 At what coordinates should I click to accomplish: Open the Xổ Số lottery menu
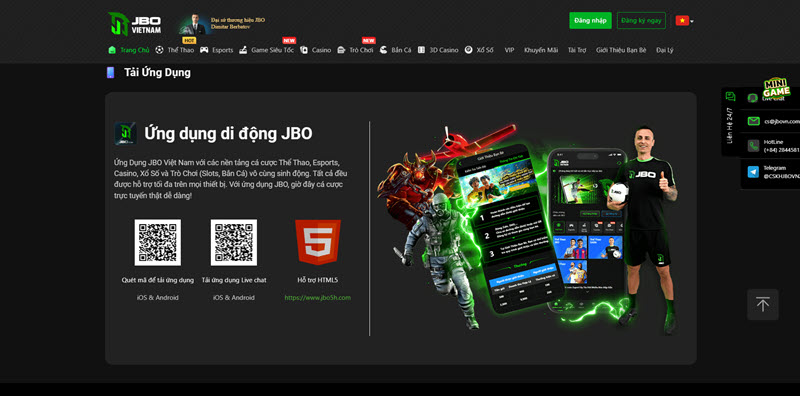click(479, 50)
